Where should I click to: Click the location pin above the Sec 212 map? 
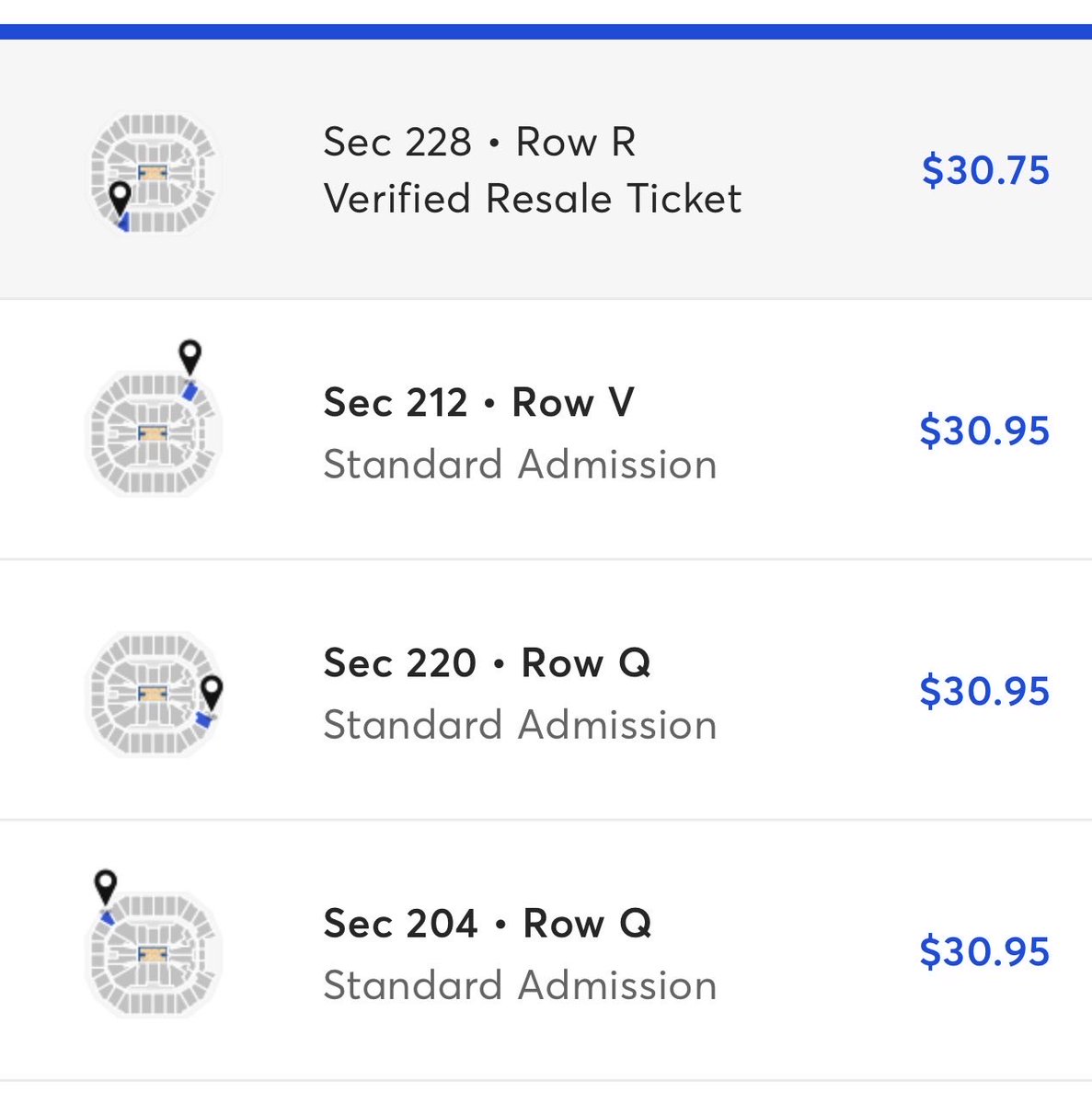[190, 356]
